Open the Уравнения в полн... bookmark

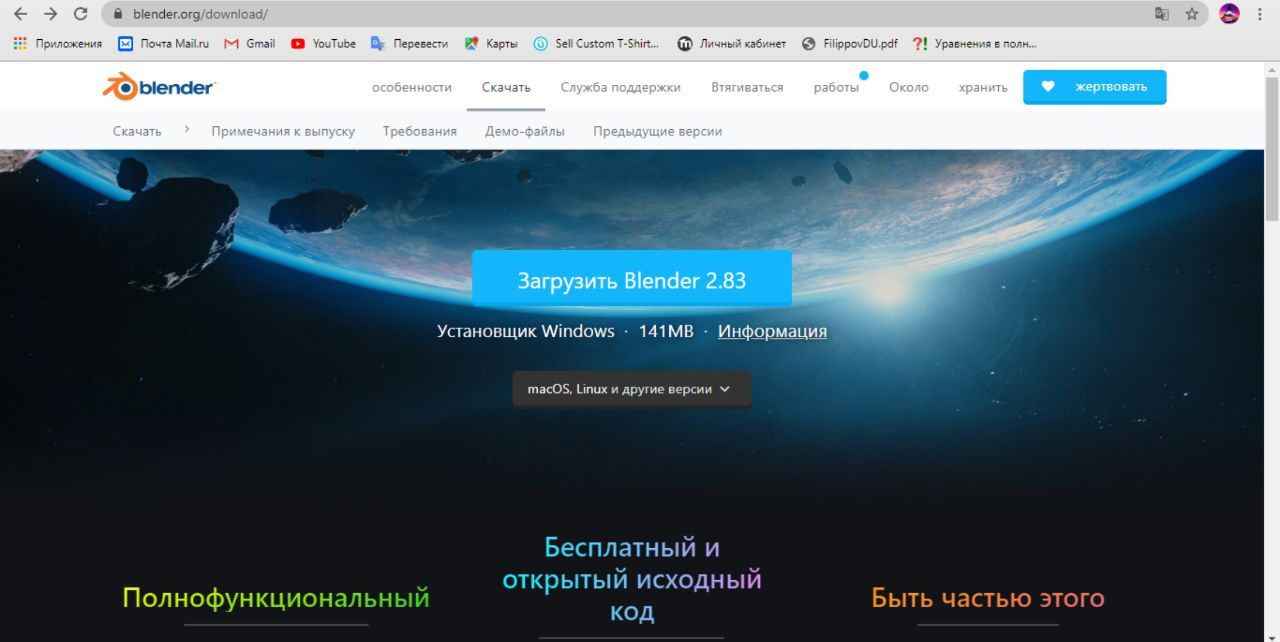tap(975, 43)
